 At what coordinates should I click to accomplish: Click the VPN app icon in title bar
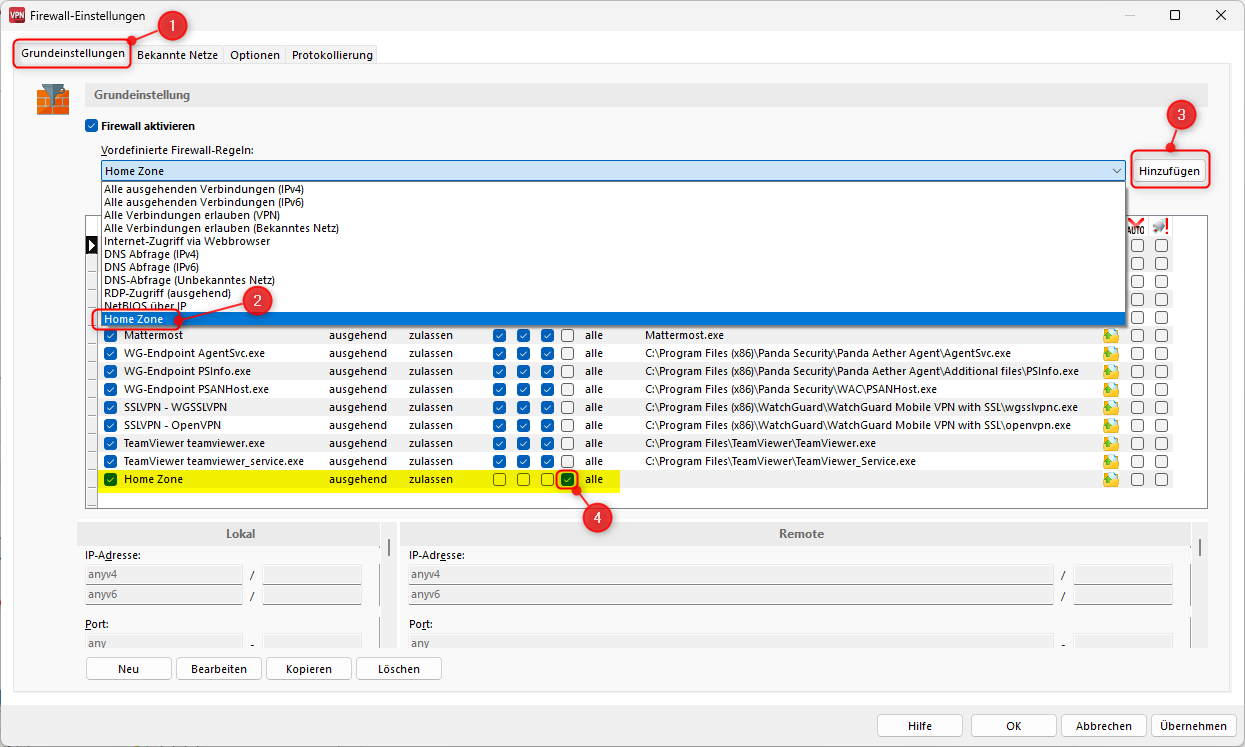click(17, 16)
